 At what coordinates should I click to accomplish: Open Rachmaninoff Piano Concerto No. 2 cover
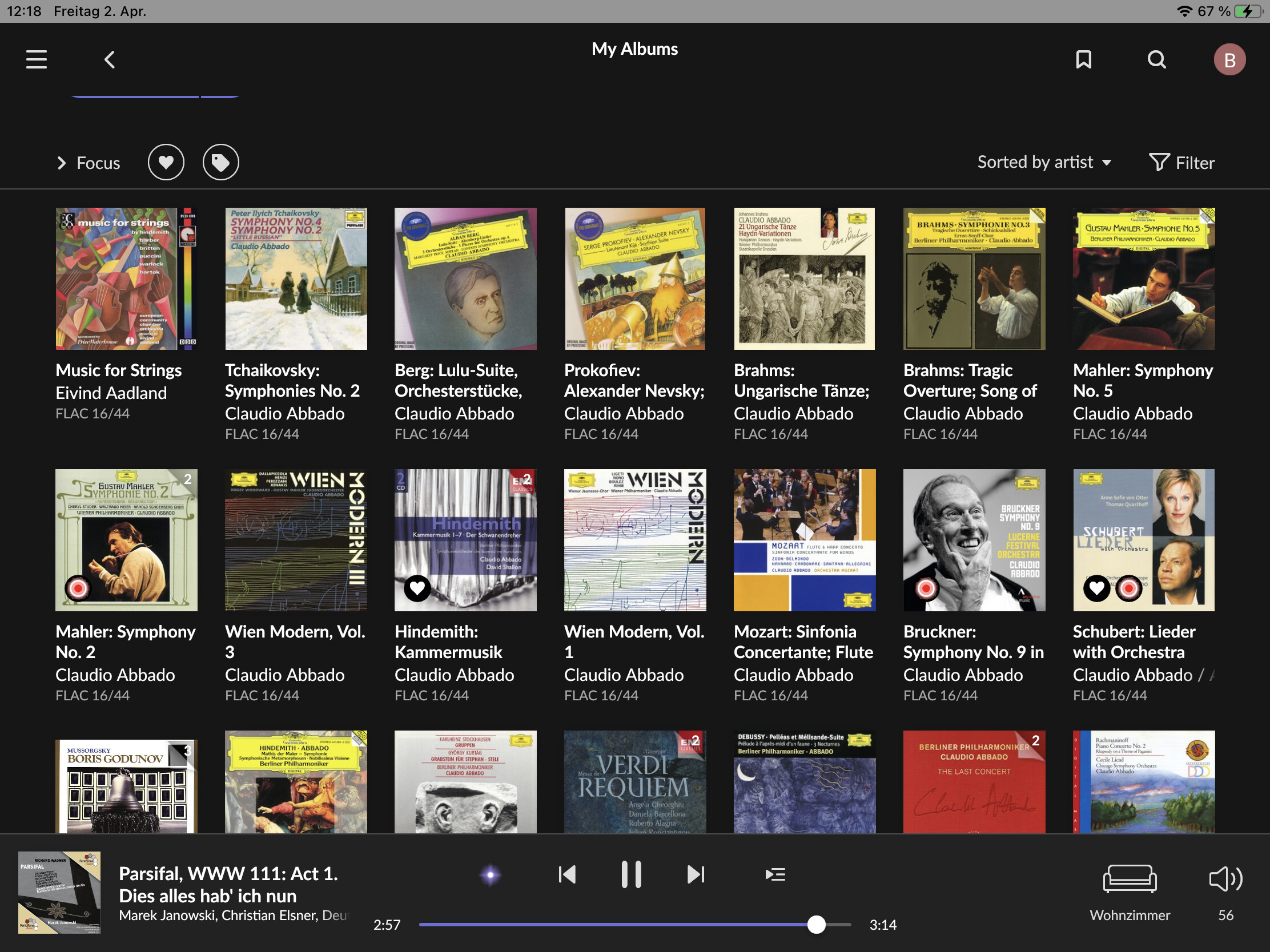pyautogui.click(x=1144, y=782)
